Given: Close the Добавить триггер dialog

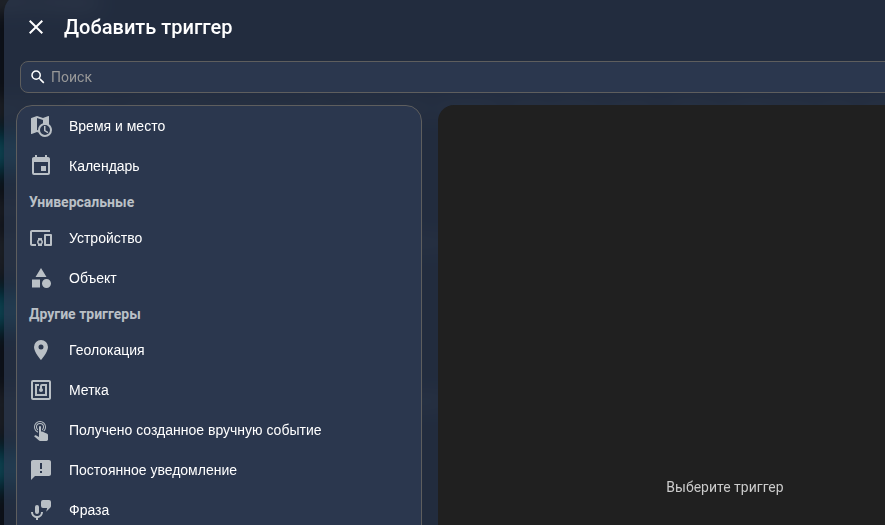Looking at the screenshot, I should [36, 27].
